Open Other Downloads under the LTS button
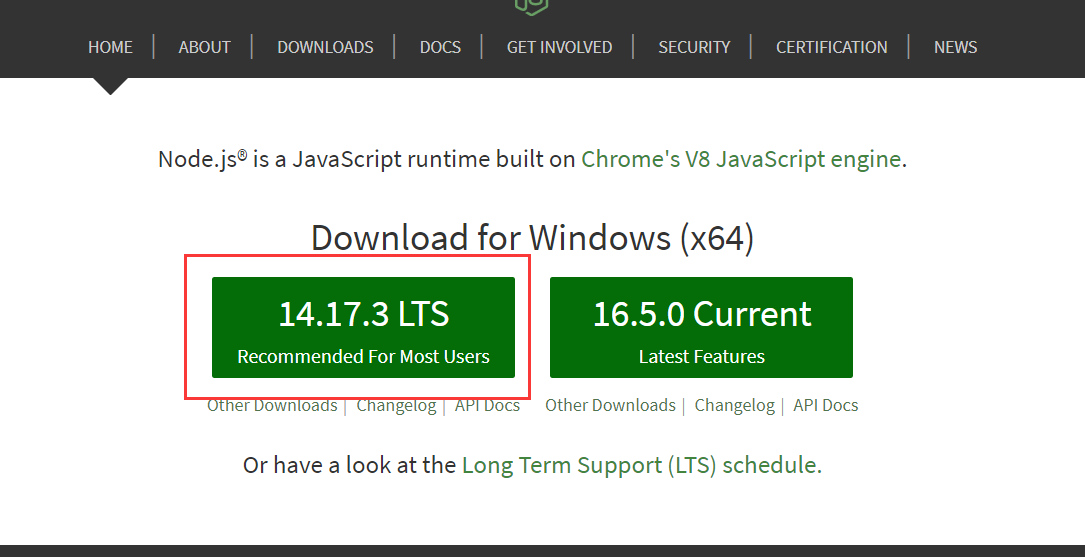 pyautogui.click(x=272, y=405)
